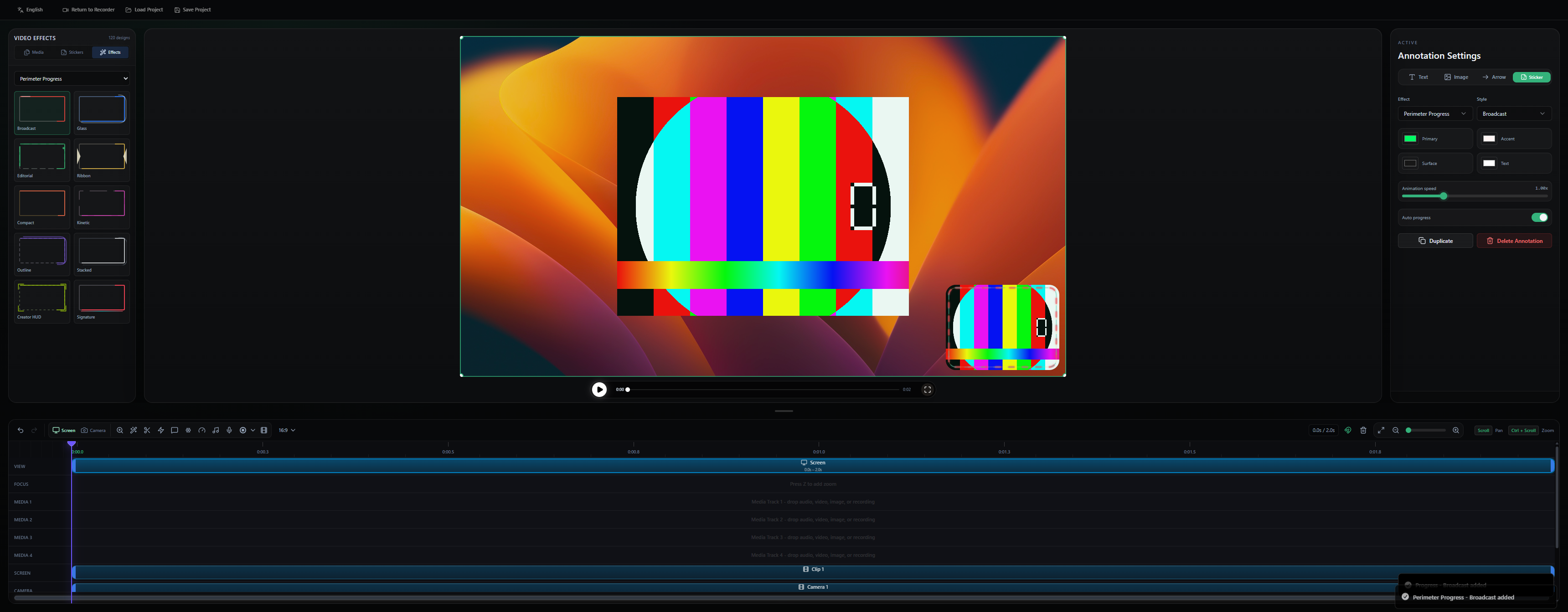Toggle the Auto progress switch
This screenshot has width=1568, height=612.
[1539, 218]
